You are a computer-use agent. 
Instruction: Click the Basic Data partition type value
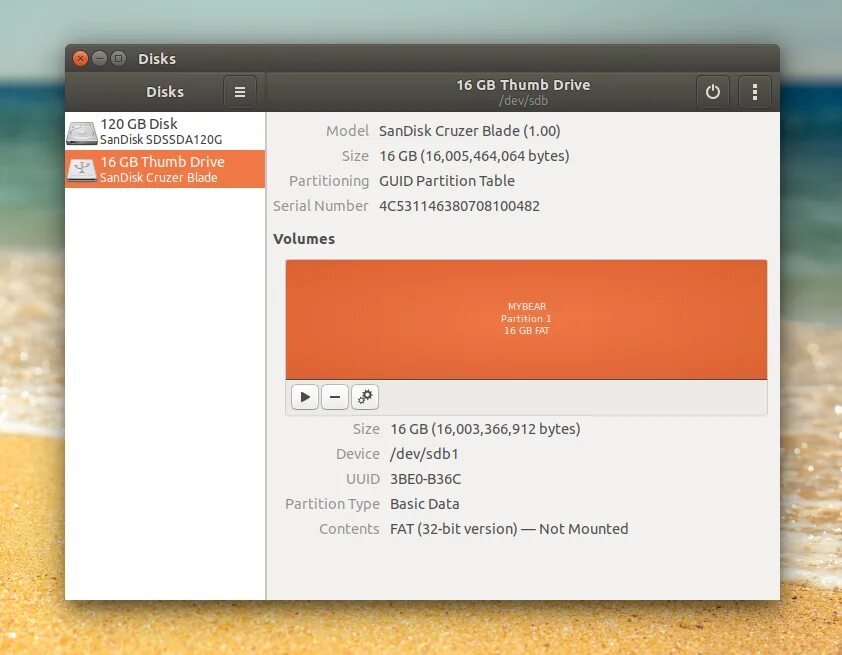[425, 504]
